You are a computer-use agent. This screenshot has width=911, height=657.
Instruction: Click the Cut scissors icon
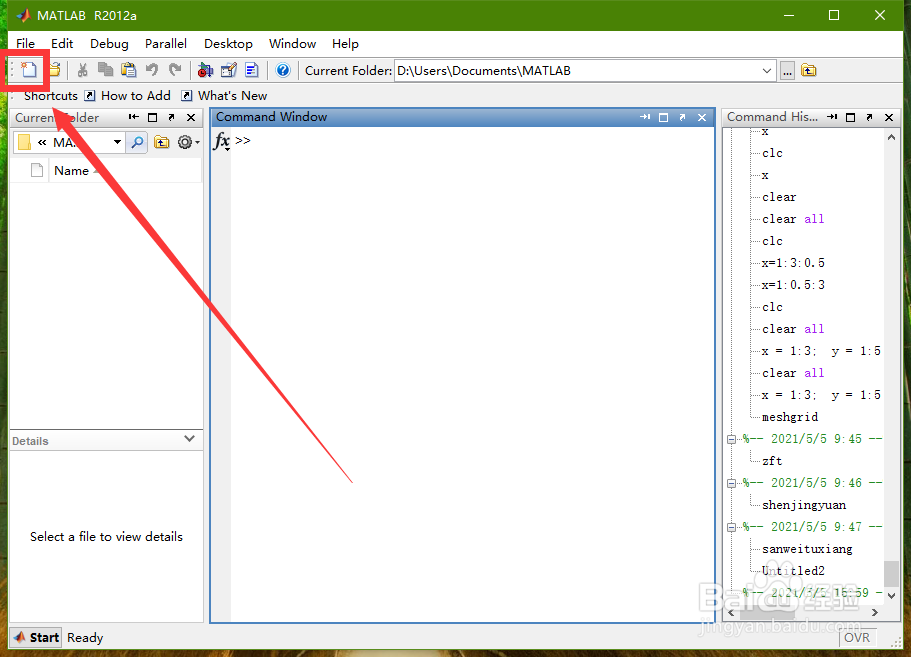[x=83, y=70]
